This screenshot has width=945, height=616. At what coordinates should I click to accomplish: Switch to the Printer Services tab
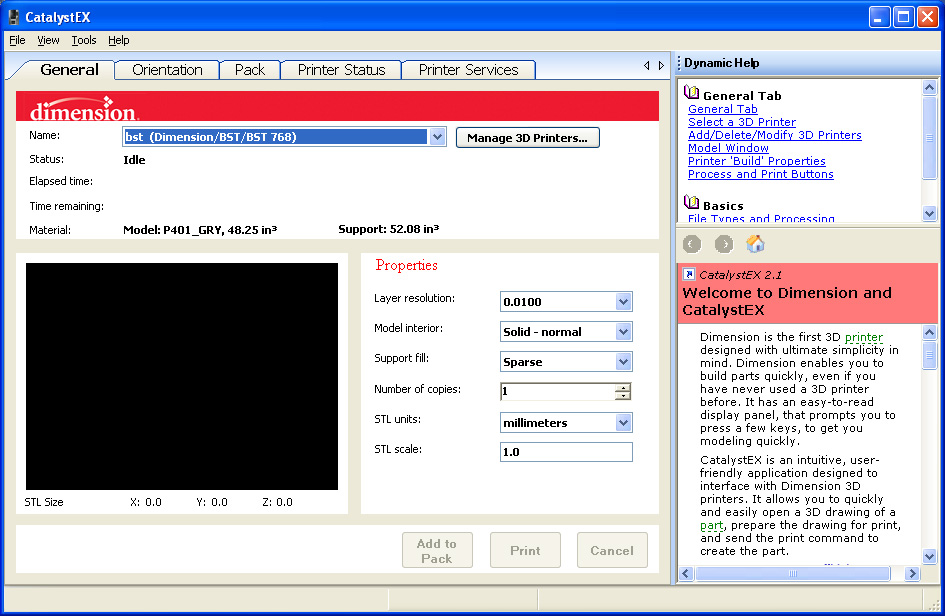[x=468, y=70]
